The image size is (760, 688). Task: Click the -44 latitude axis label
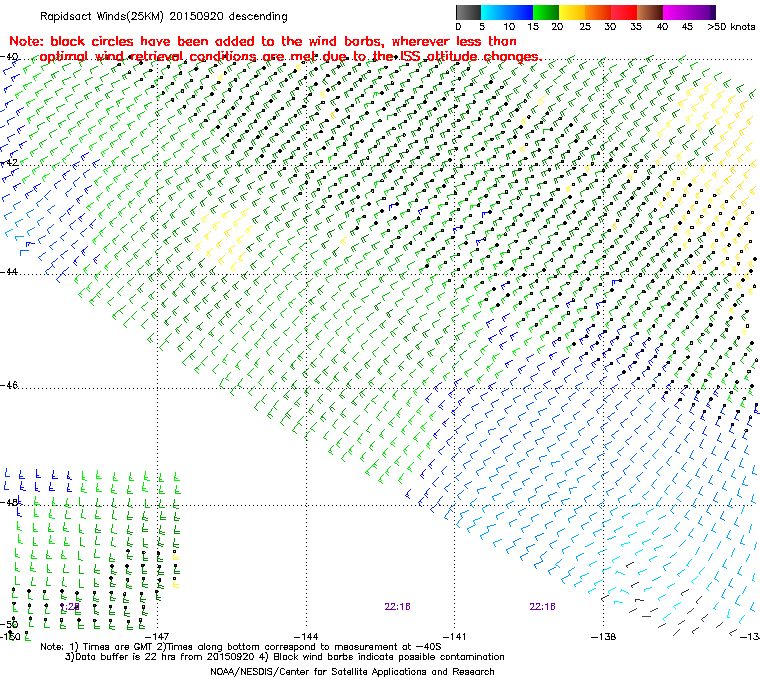(x=9, y=272)
